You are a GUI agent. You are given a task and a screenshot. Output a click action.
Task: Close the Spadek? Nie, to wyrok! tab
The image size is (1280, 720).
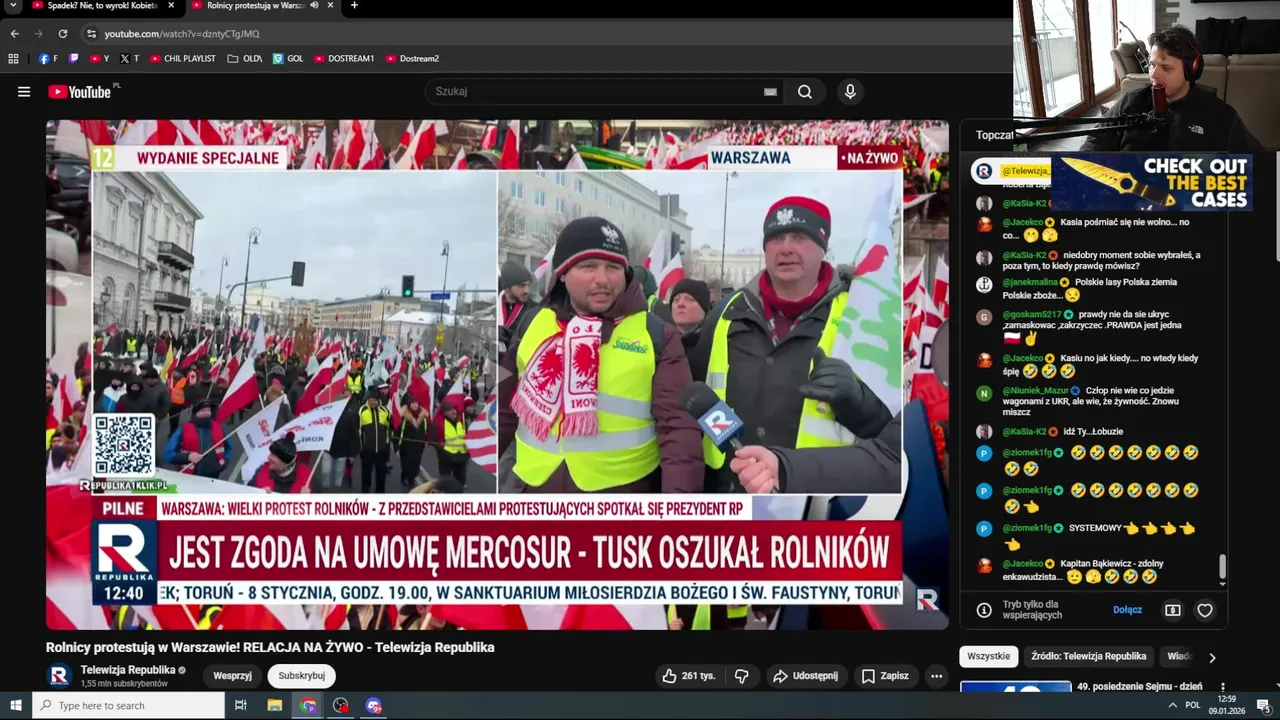pyautogui.click(x=171, y=5)
